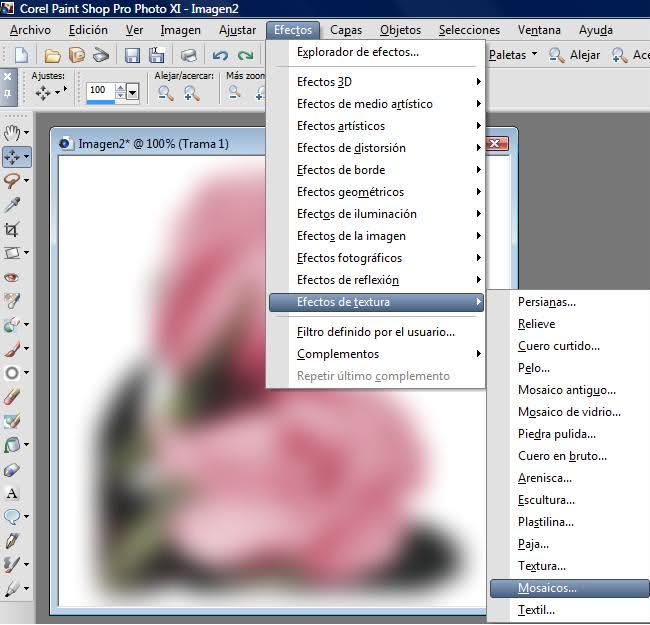Select the Lighten/Darken retouch tool
Screen dimensions: 650x625
[x=12, y=373]
